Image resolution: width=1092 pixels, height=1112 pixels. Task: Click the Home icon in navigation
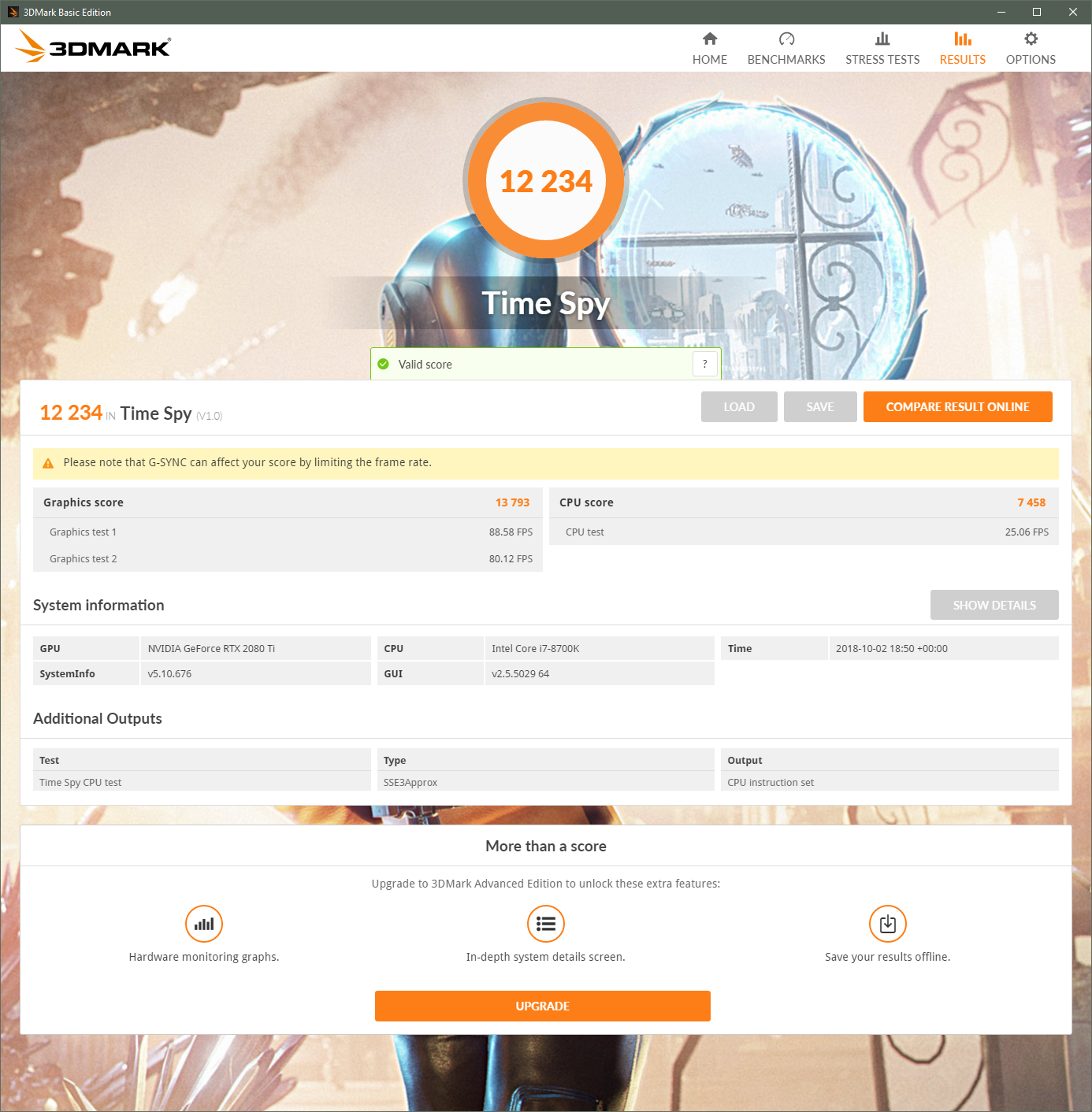pos(710,39)
